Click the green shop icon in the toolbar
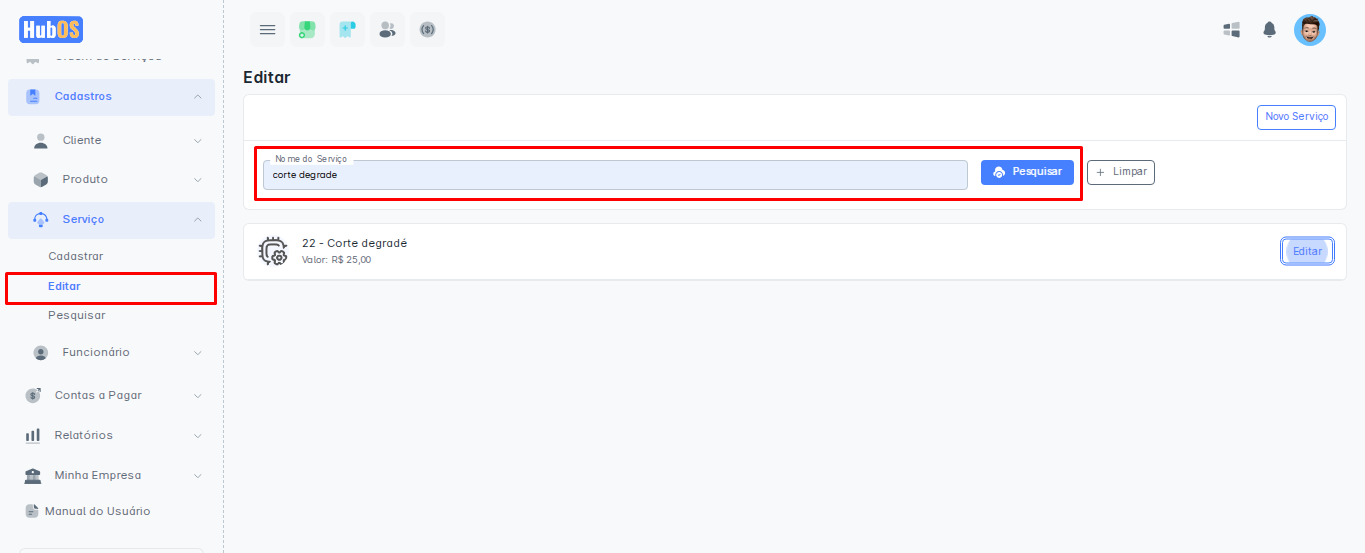 point(307,30)
